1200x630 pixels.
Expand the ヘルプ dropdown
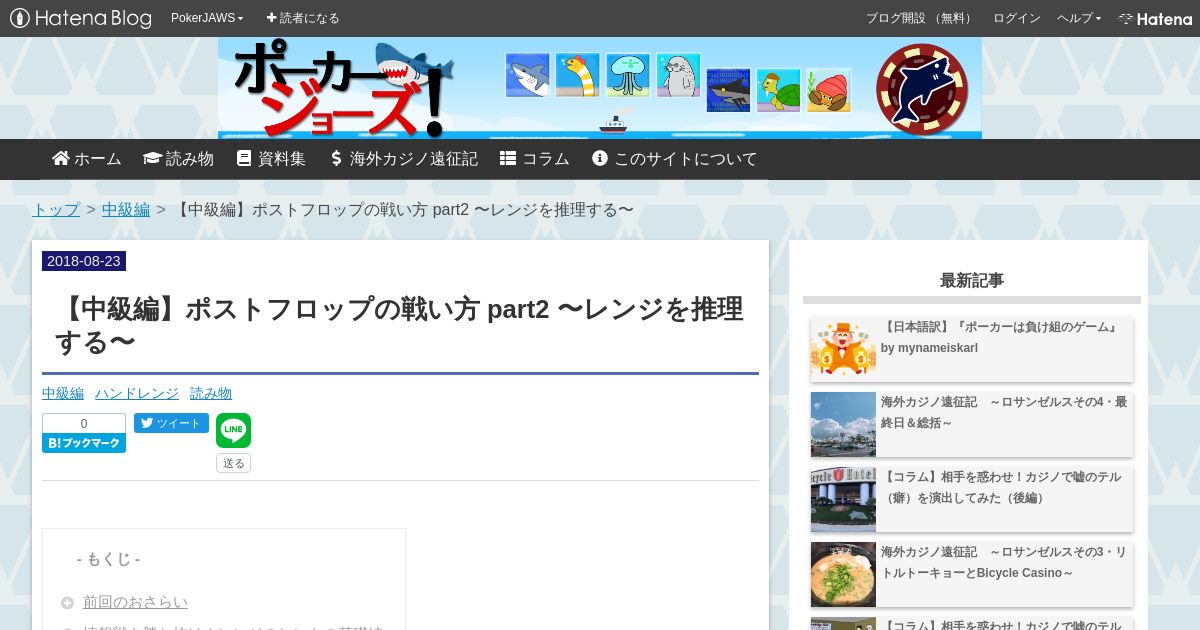pyautogui.click(x=1079, y=18)
